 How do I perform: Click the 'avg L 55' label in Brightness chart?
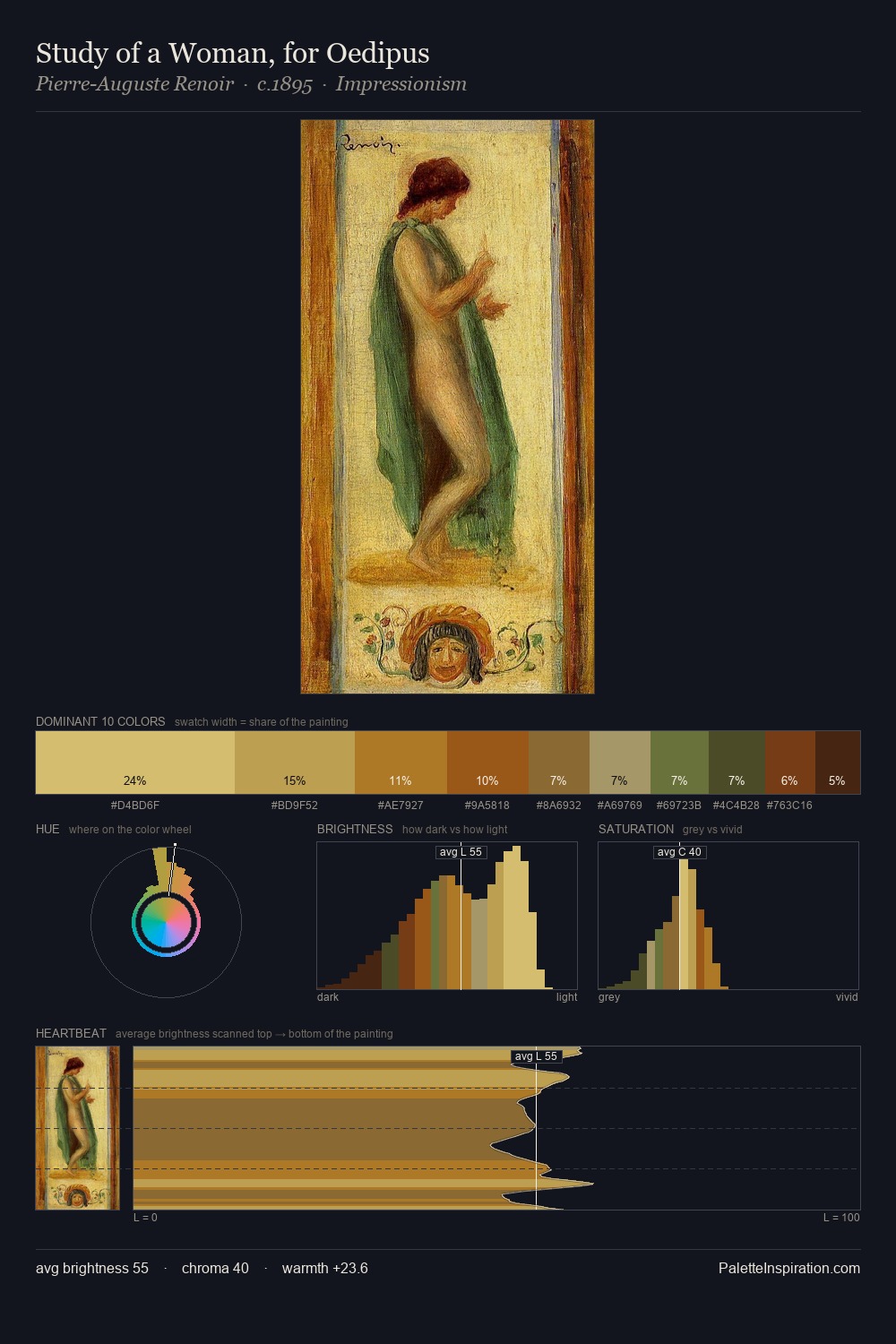pyautogui.click(x=461, y=852)
